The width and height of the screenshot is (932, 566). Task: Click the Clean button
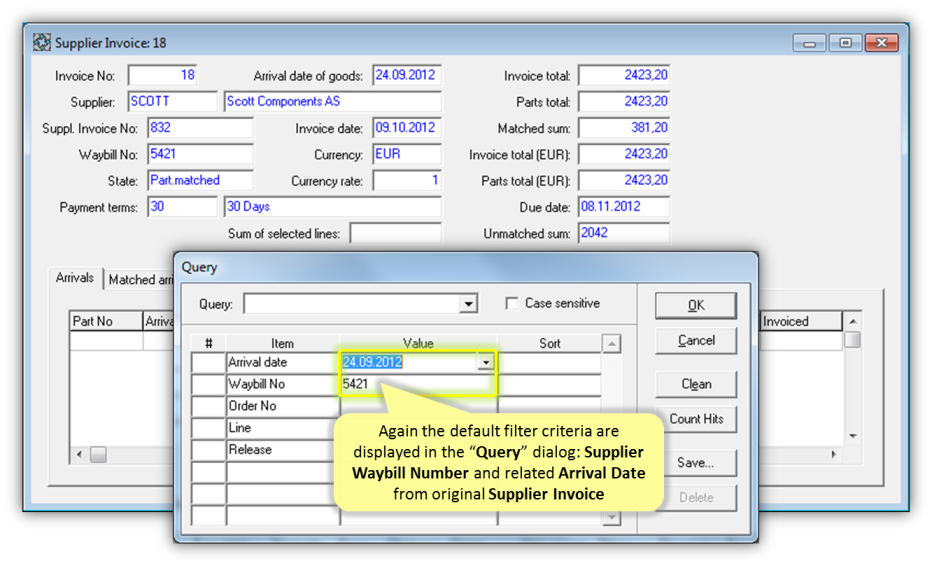pos(695,384)
